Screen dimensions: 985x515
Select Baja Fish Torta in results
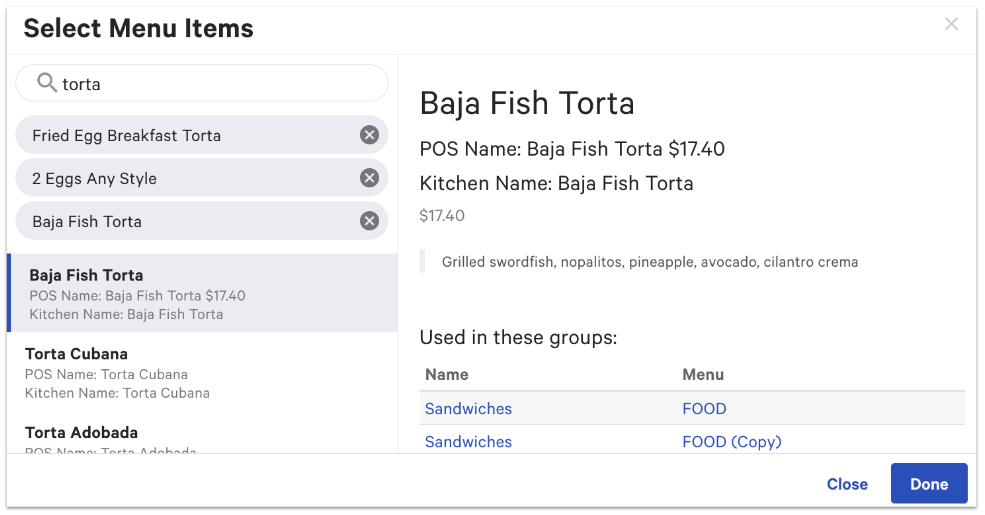pos(200,293)
